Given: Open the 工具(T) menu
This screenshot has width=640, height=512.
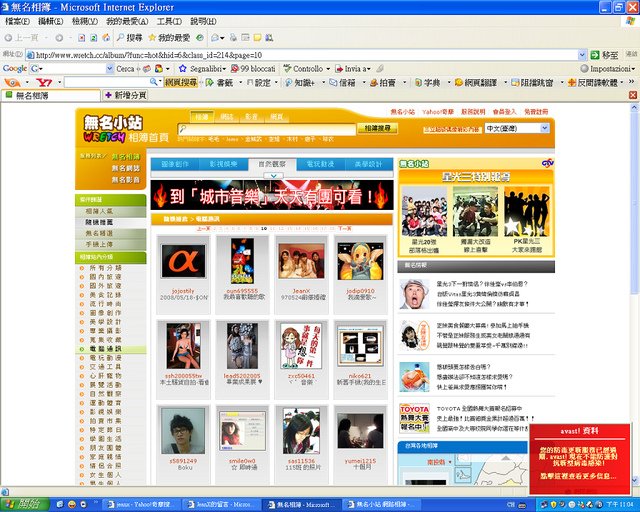Looking at the screenshot, I should click(x=169, y=21).
